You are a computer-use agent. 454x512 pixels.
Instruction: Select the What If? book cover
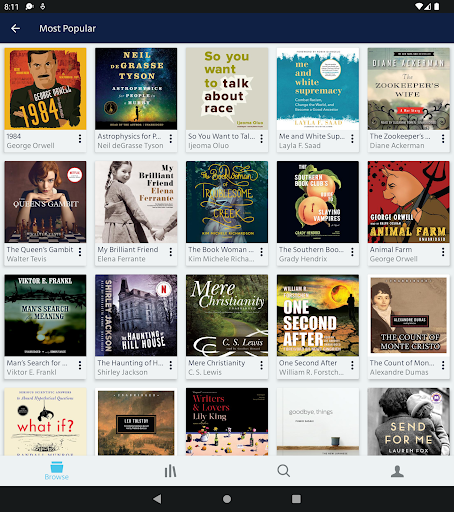pyautogui.click(x=45, y=422)
